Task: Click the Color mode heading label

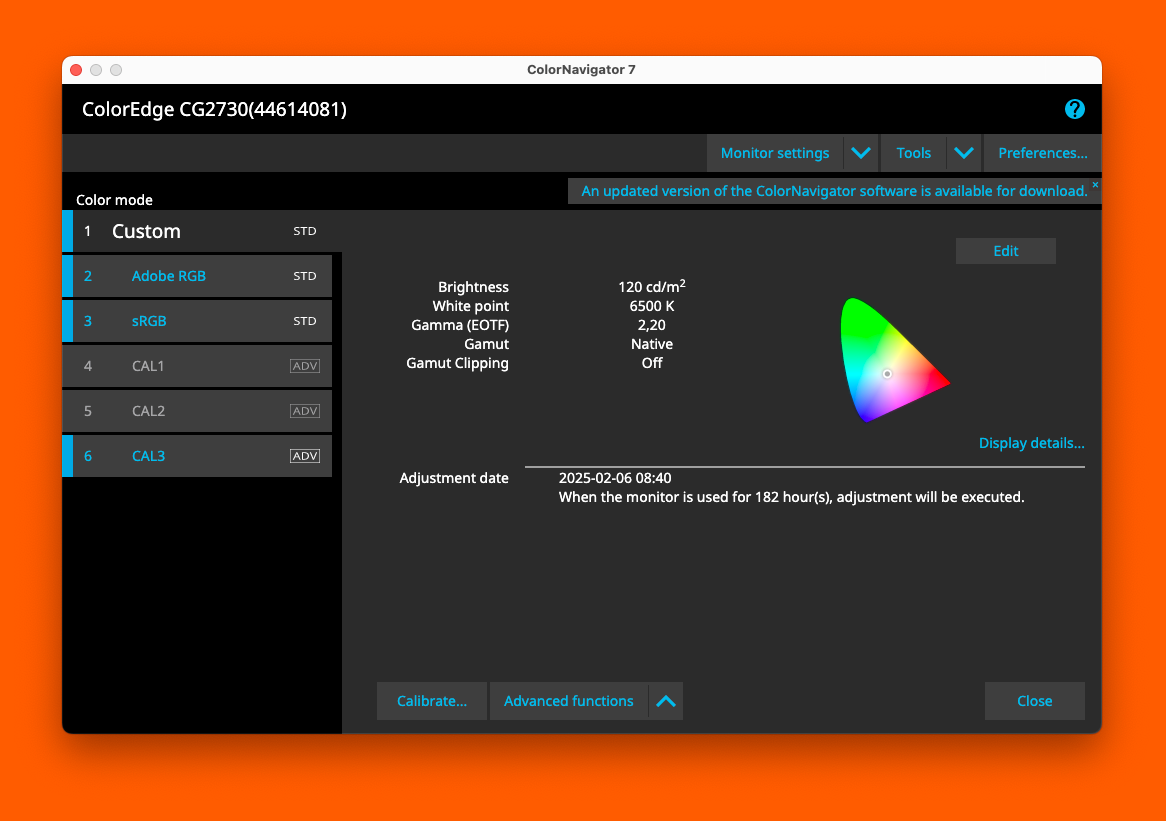Action: (x=114, y=200)
